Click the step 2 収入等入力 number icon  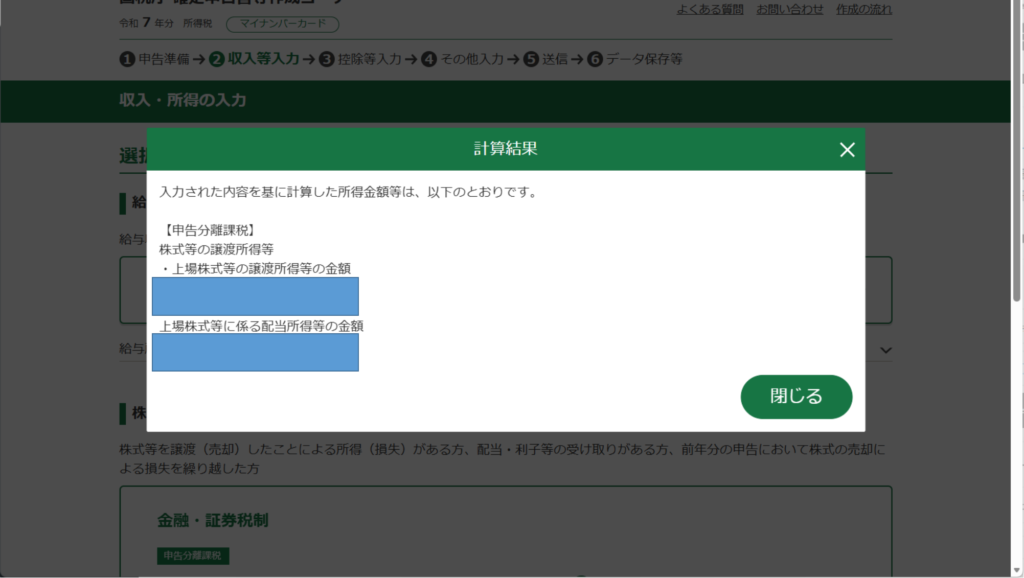[x=217, y=59]
